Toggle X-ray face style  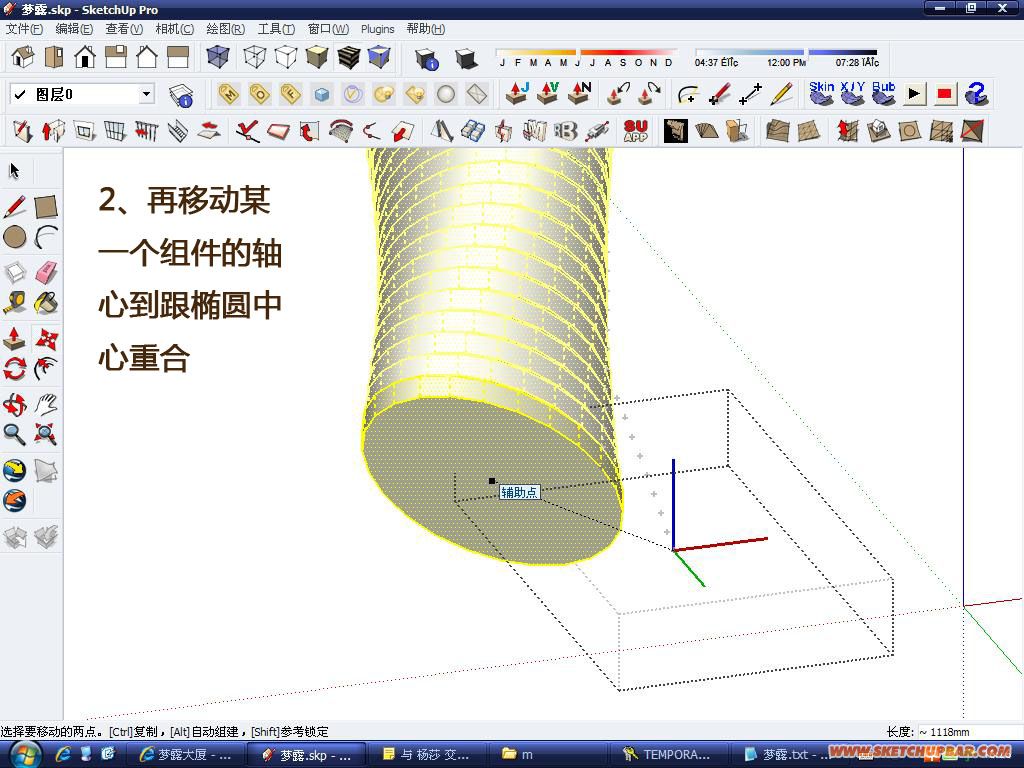tap(217, 57)
